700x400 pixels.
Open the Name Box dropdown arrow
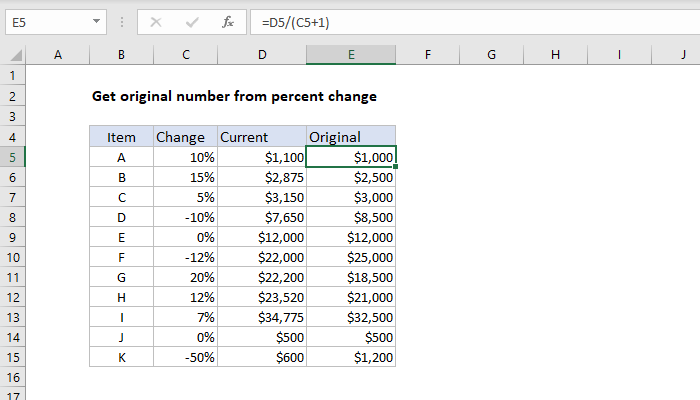click(96, 21)
